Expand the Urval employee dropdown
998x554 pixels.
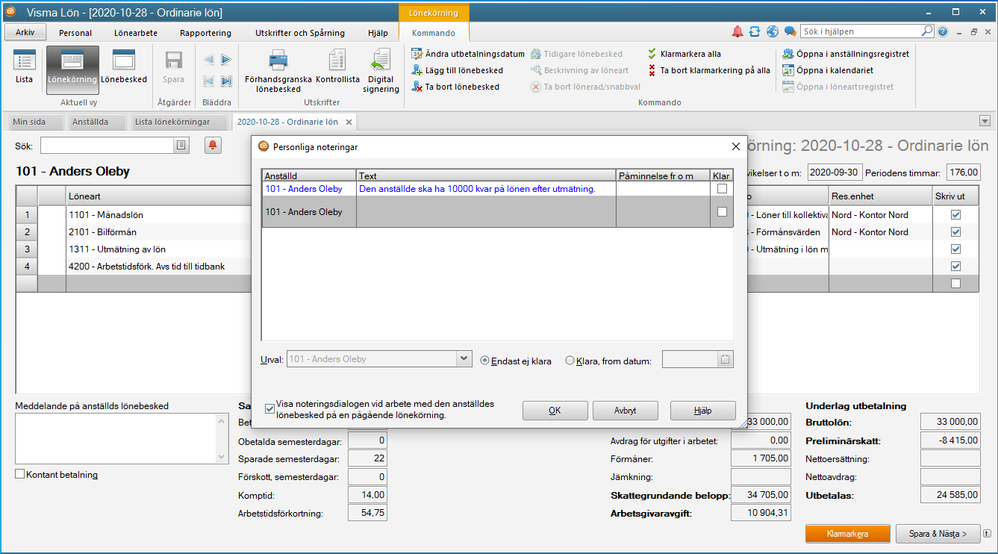(x=463, y=359)
